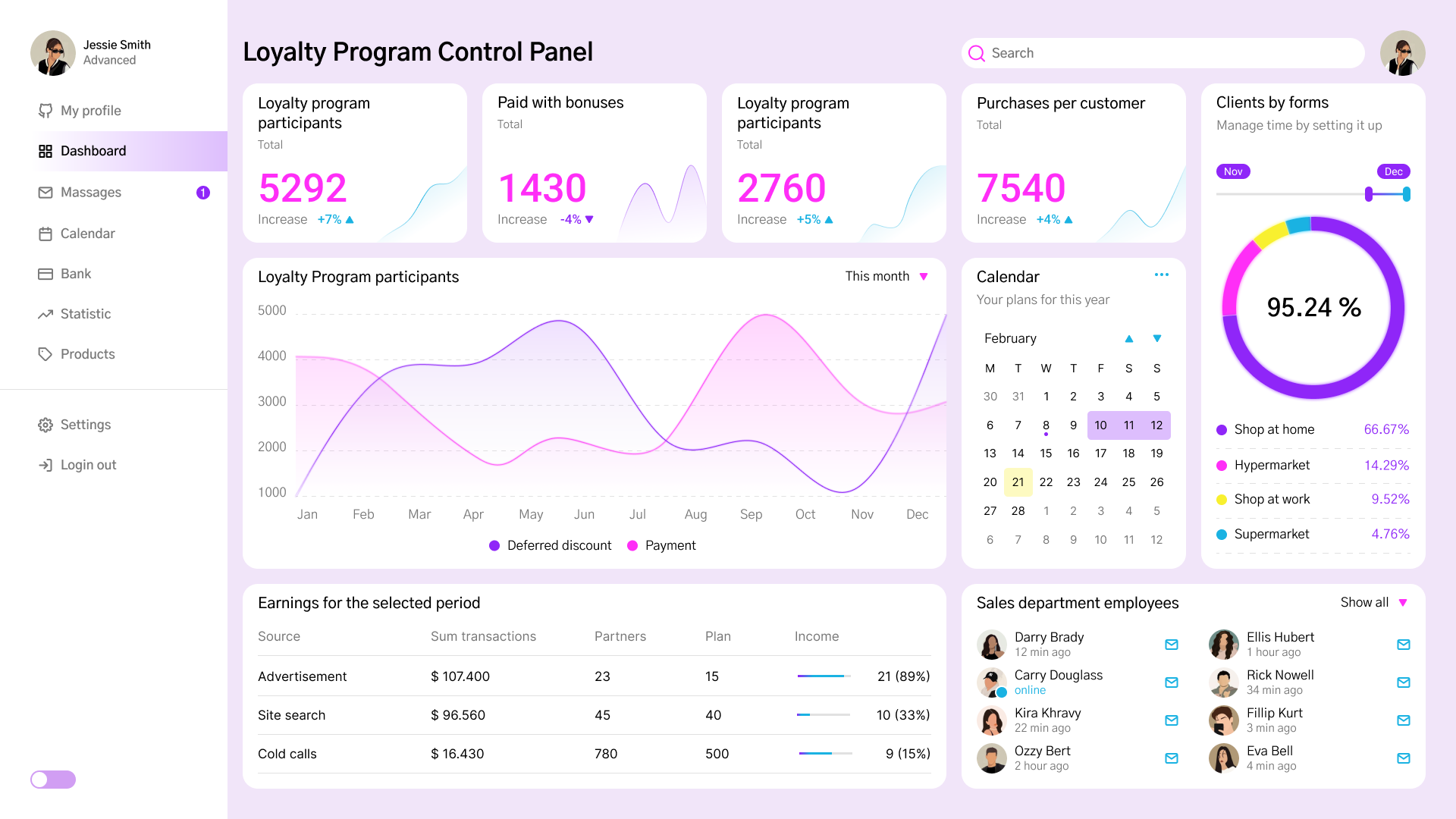
Task: Click the envelope icon for Rick Nowell
Action: [x=1404, y=682]
